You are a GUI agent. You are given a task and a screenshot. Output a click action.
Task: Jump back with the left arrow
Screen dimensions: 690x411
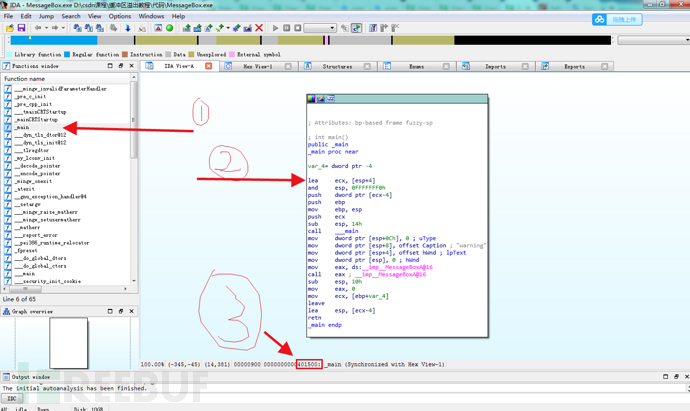click(x=38, y=28)
